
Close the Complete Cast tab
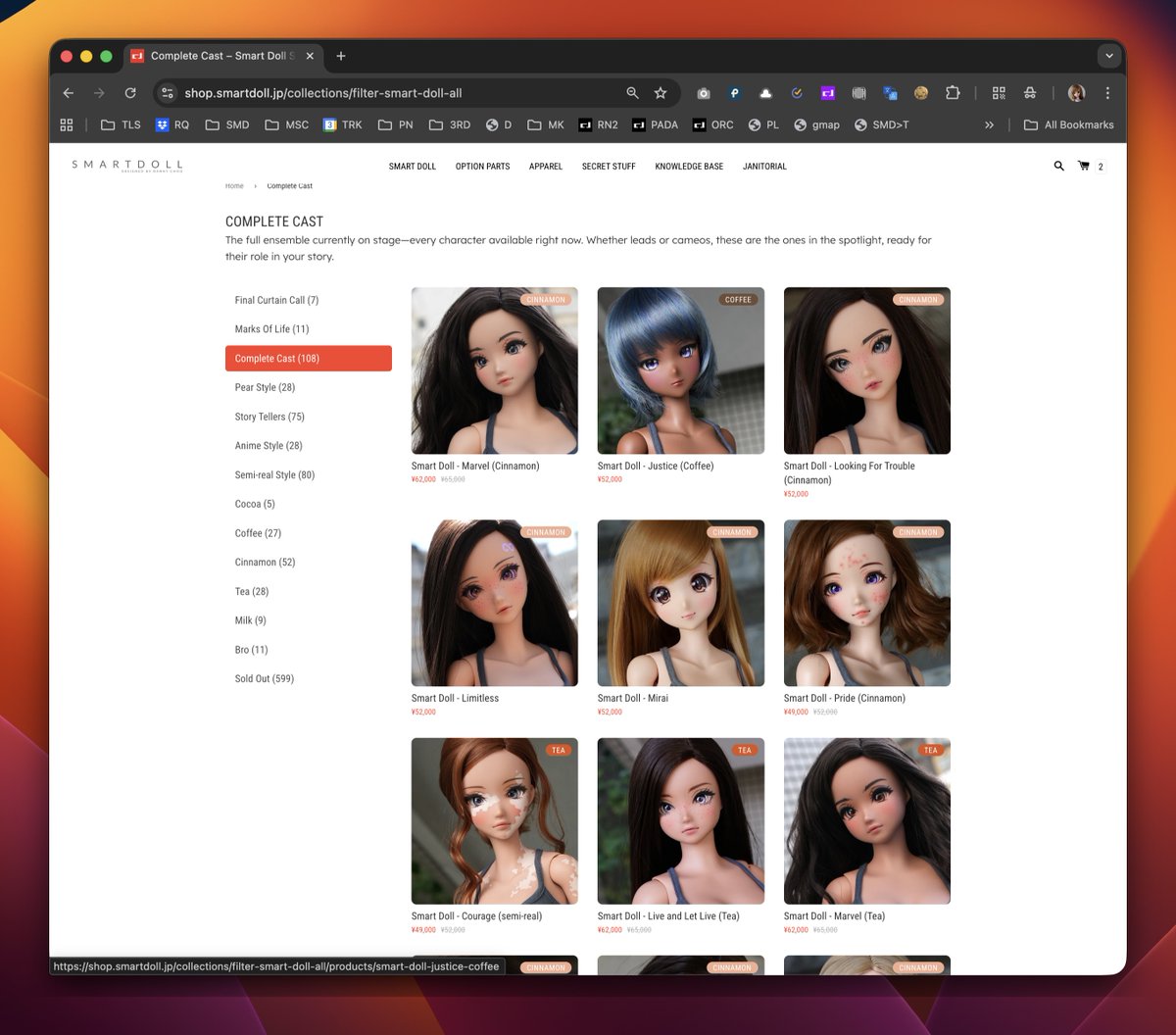tap(310, 56)
